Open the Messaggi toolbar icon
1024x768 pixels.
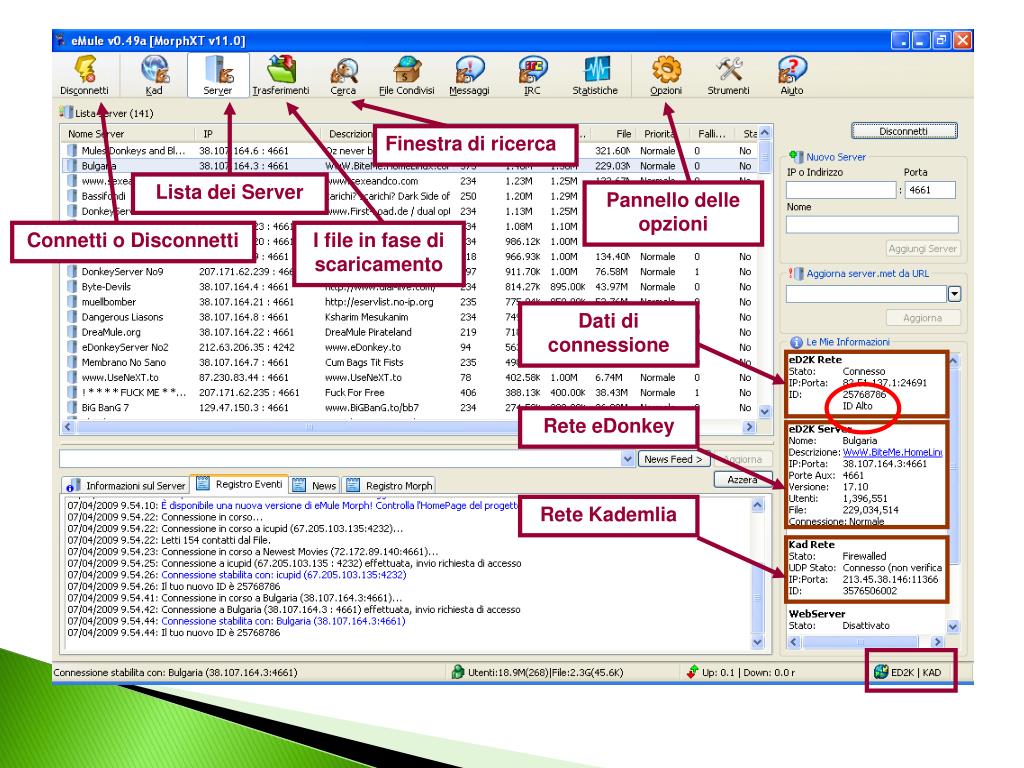[469, 69]
